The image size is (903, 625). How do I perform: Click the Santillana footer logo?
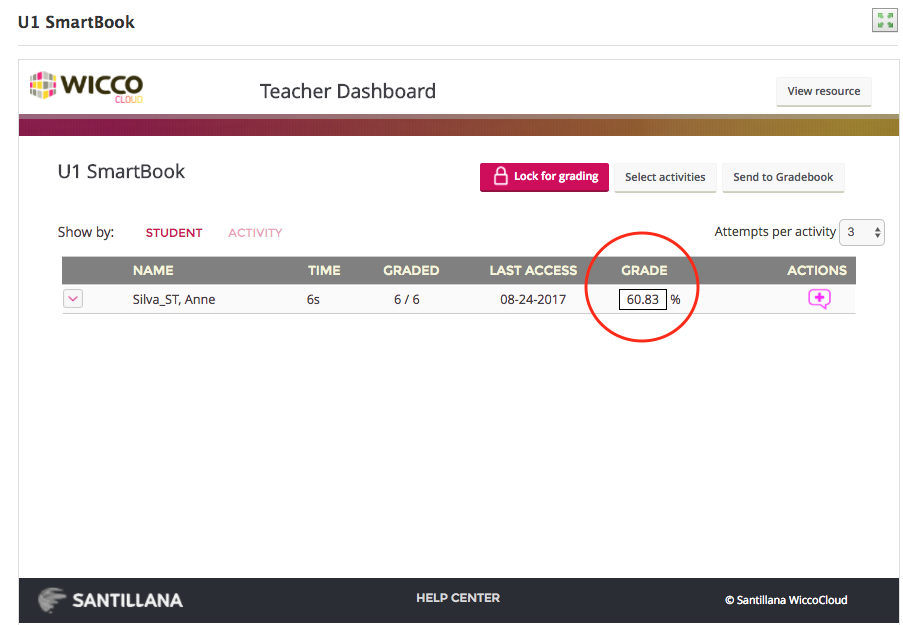coord(111,600)
